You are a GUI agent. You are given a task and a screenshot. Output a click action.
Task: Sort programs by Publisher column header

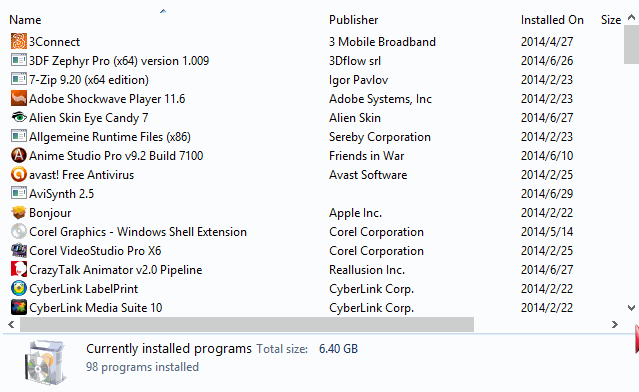coord(354,20)
